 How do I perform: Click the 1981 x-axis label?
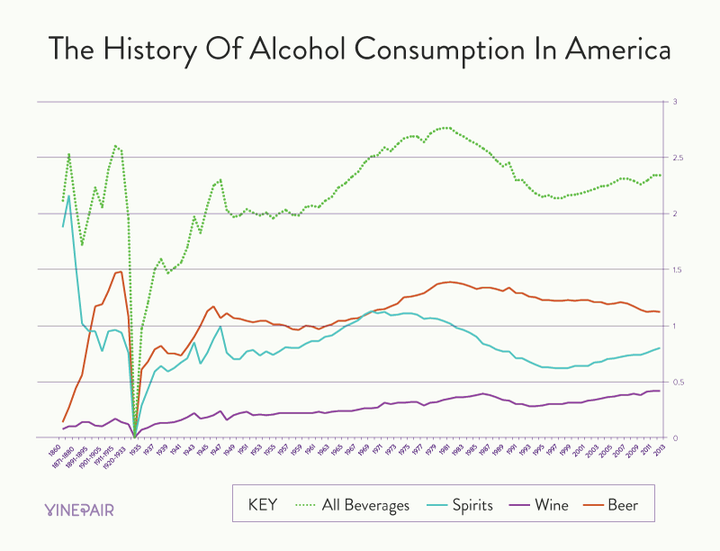pos(444,449)
